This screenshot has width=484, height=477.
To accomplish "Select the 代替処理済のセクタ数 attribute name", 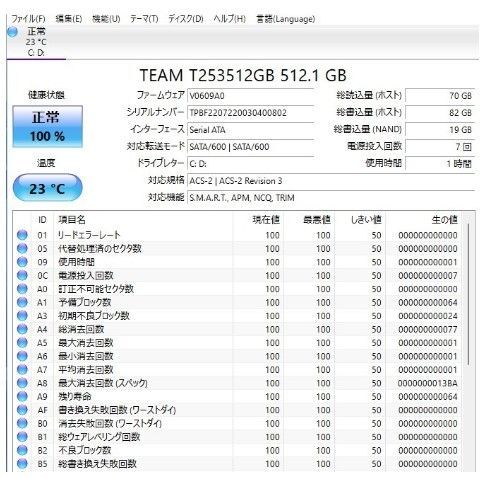I will [x=100, y=248].
